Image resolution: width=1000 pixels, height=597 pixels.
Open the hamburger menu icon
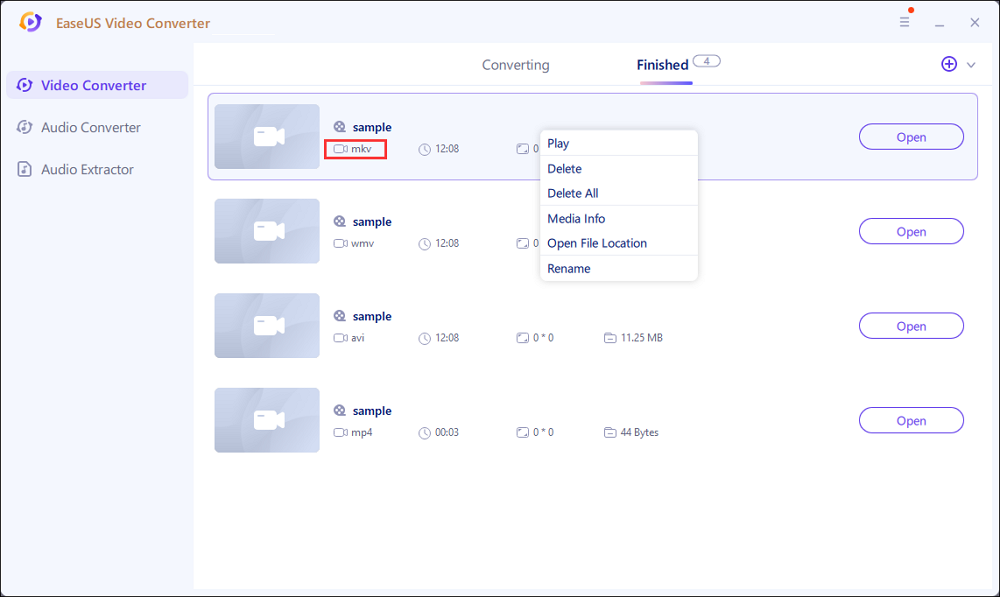tap(904, 22)
